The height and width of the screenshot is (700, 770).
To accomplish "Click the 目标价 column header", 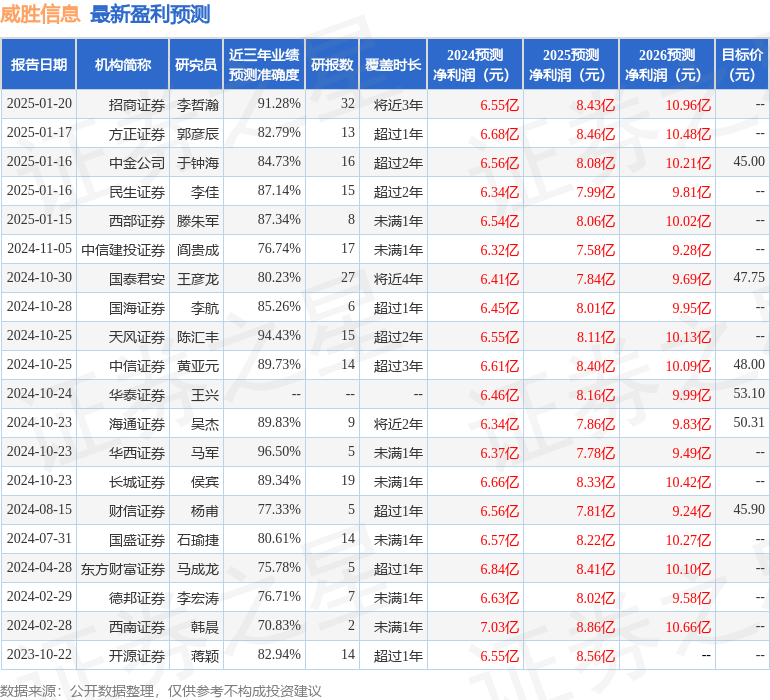I will [742, 65].
